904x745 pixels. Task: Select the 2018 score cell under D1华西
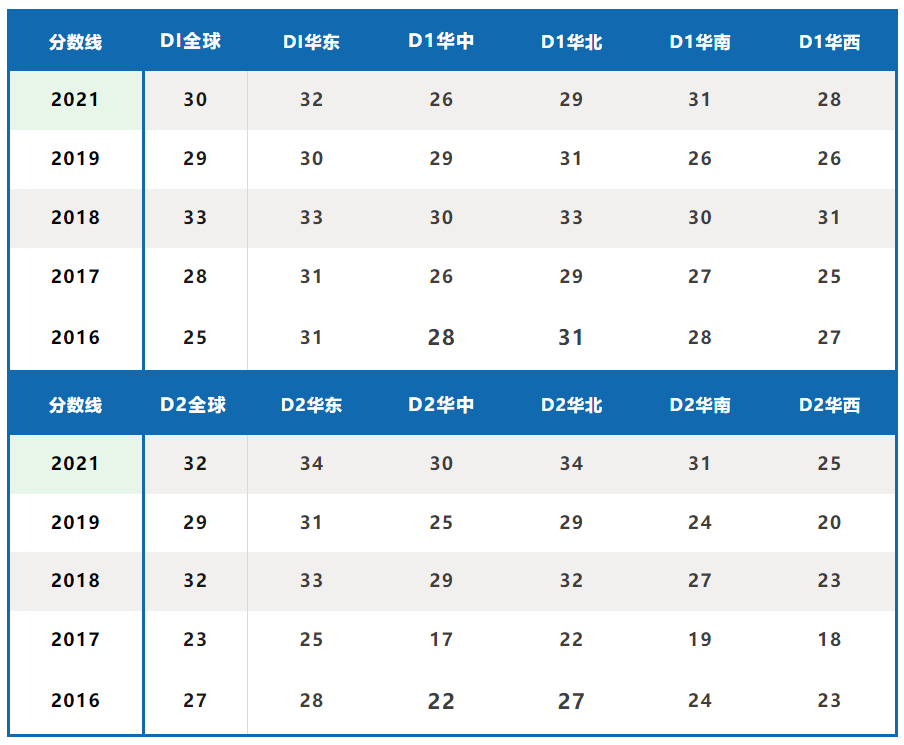829,217
